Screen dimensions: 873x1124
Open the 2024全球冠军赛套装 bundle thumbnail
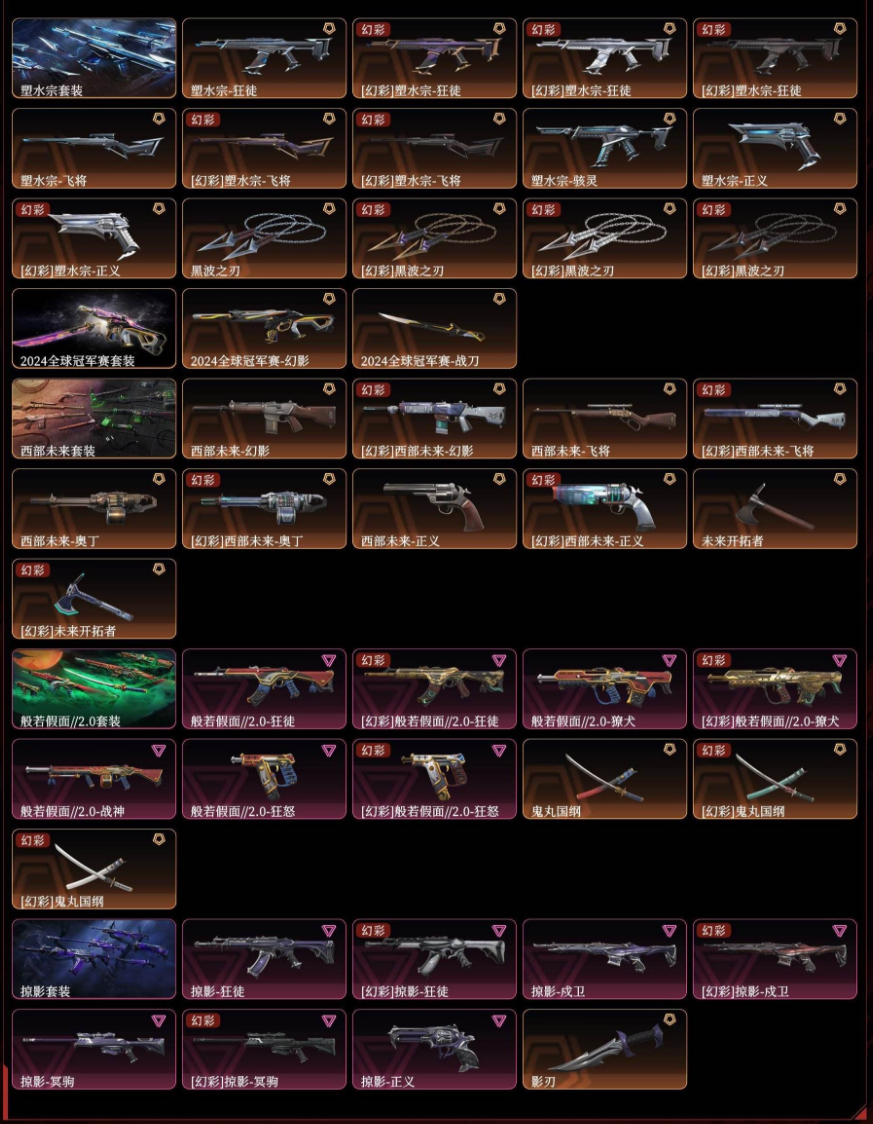pos(94,328)
